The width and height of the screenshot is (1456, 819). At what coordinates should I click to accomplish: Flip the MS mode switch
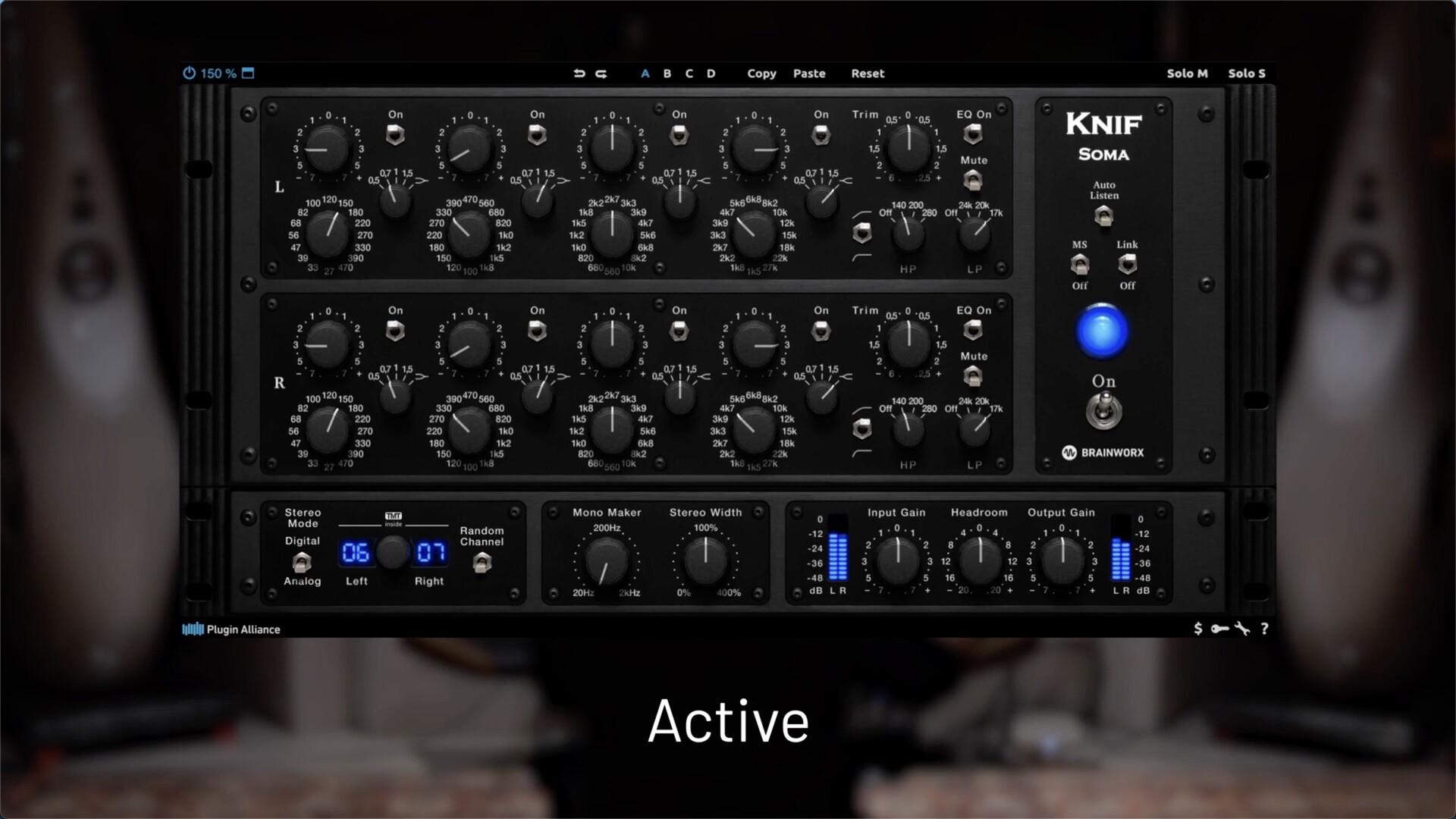[x=1079, y=265]
